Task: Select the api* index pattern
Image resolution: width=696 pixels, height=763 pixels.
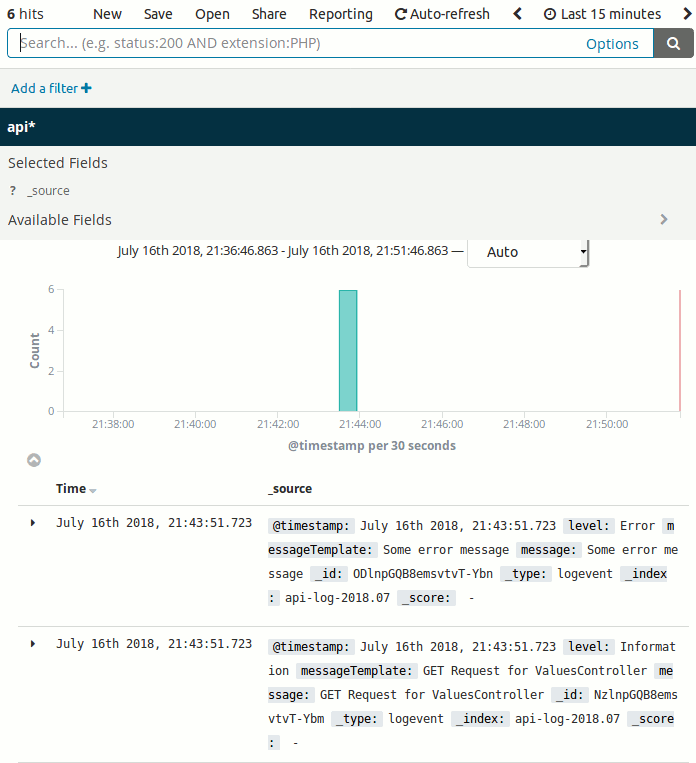Action: (x=22, y=127)
